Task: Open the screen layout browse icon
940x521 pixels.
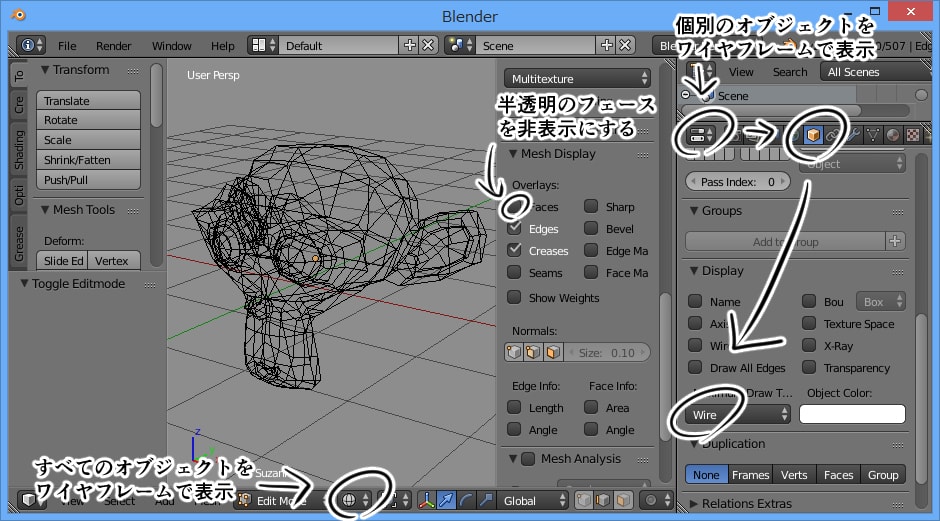Action: [x=263, y=46]
